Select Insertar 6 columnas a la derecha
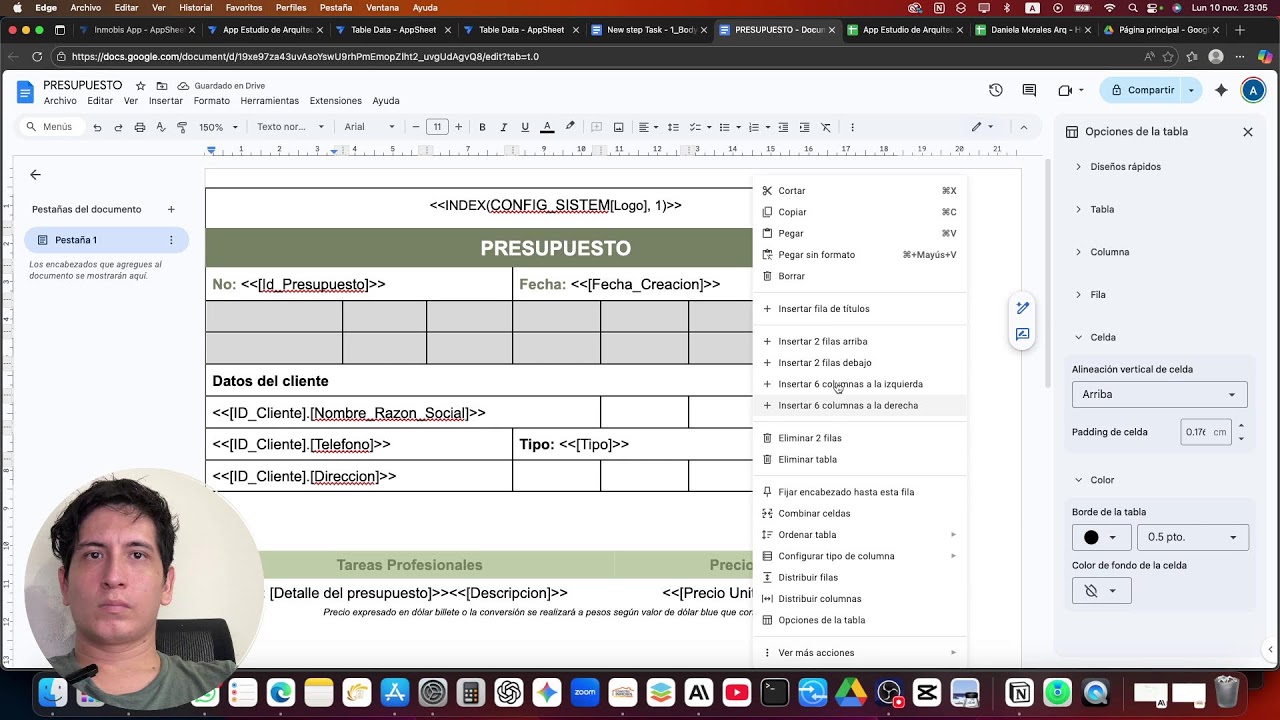The width and height of the screenshot is (1280, 720). point(860,405)
